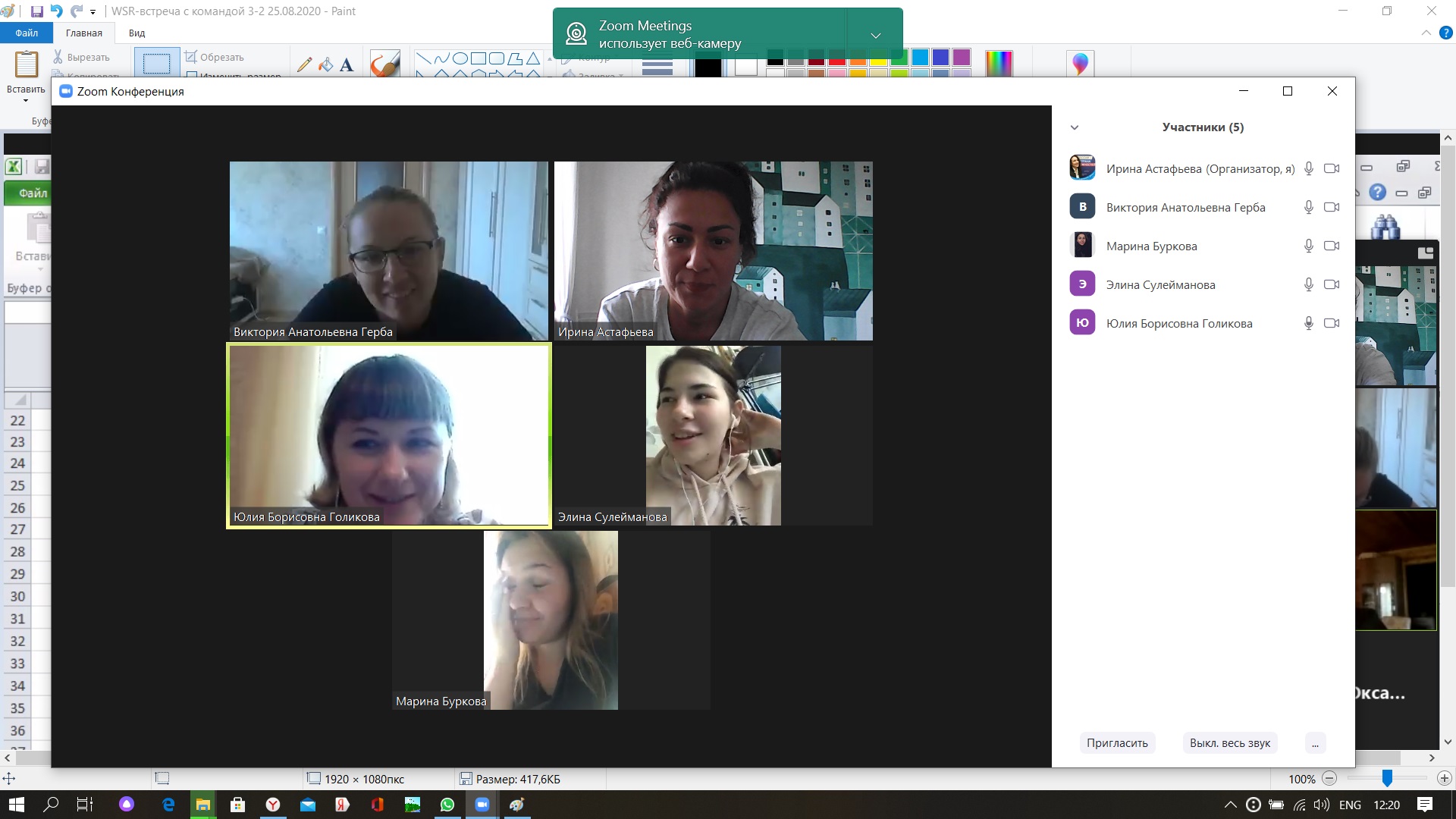Click camera icon for Элина Сулейманова

[x=1332, y=284]
